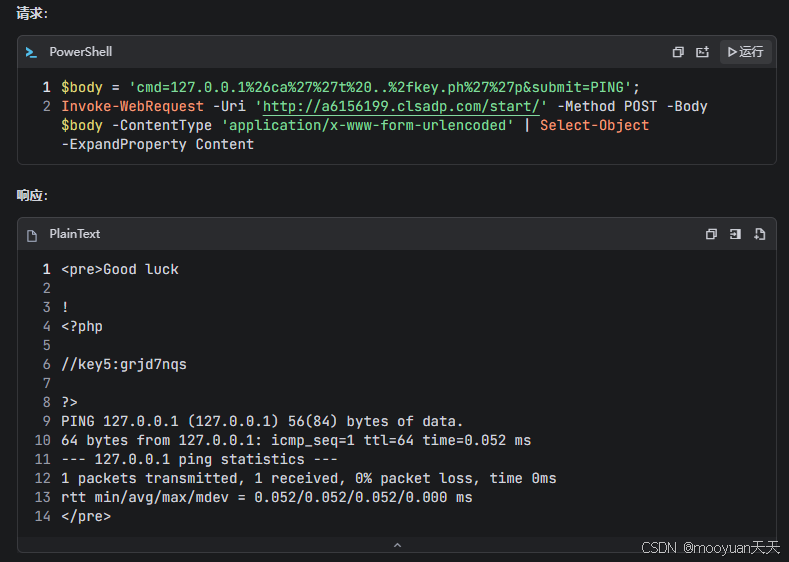789x562 pixels.
Task: Click line number 2 in PowerShell block
Action: [x=46, y=107]
